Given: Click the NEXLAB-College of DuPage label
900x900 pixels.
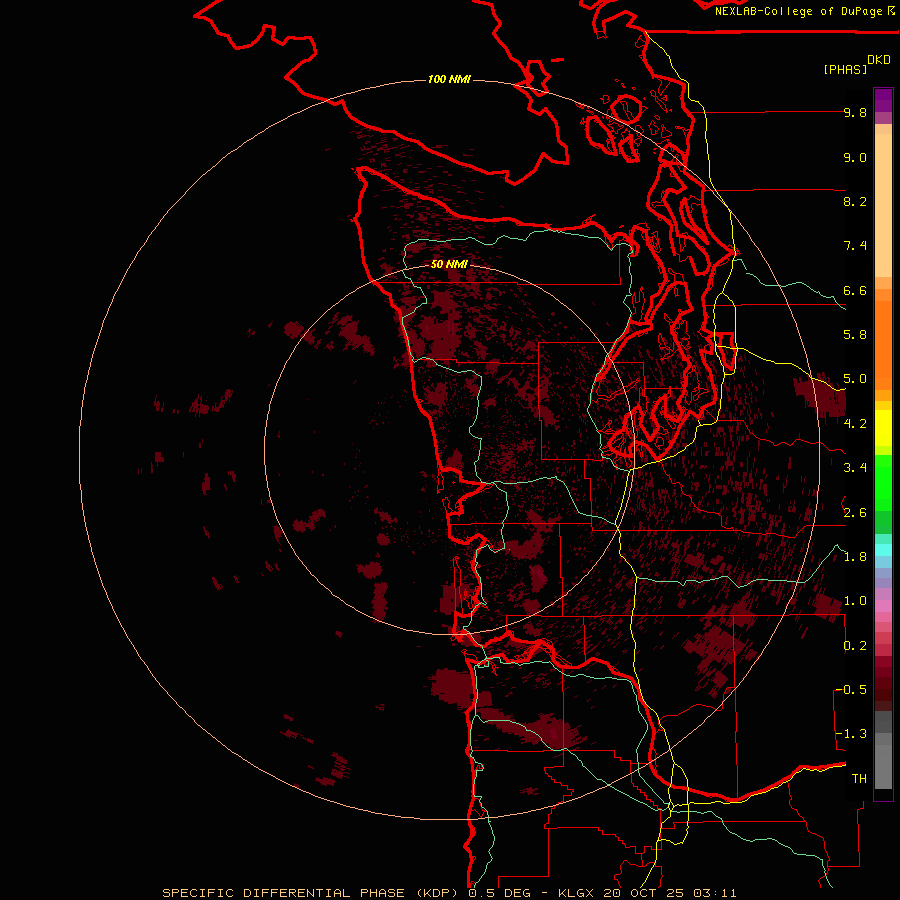Looking at the screenshot, I should tap(798, 11).
